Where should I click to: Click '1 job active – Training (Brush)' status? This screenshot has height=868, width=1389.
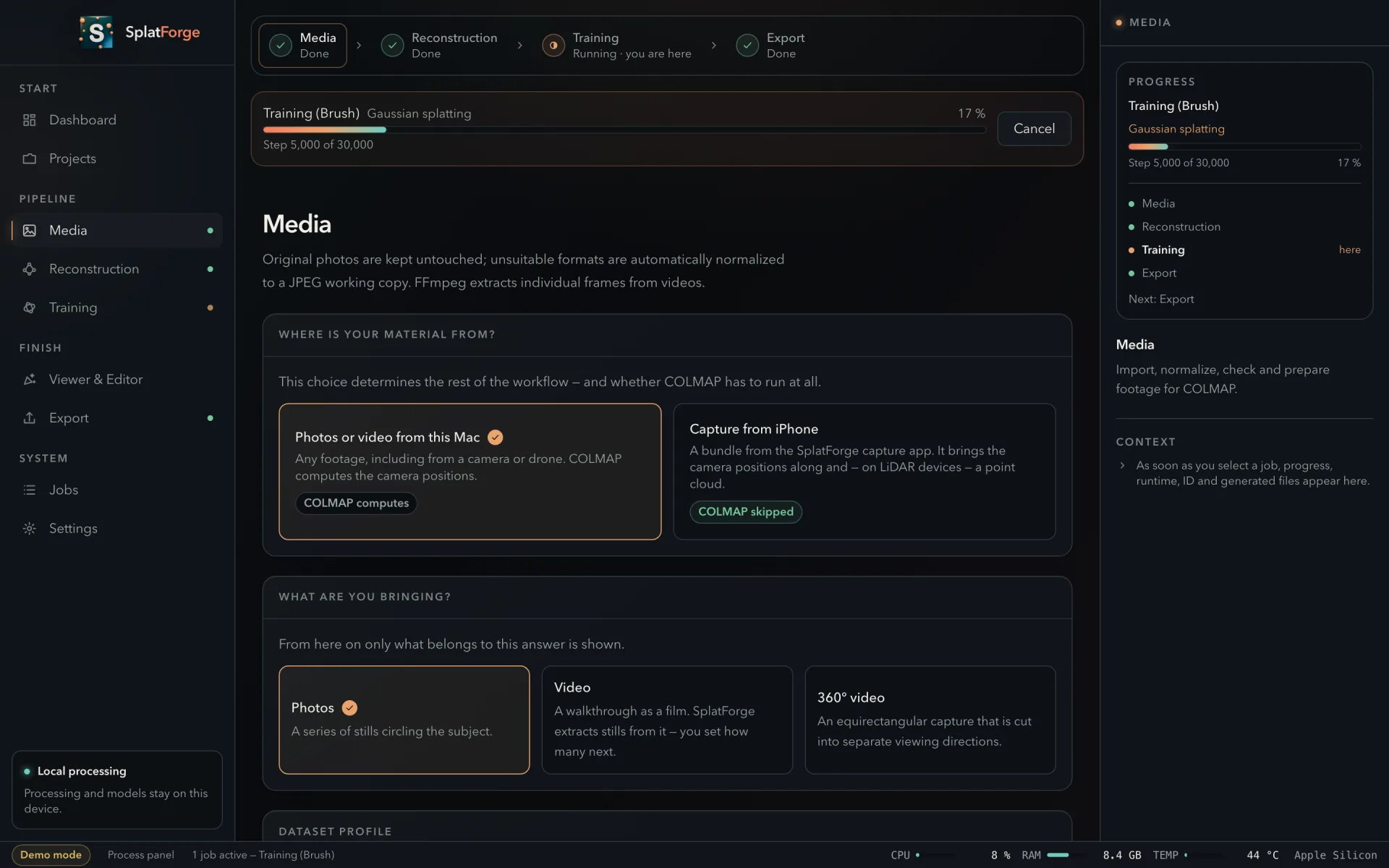pyautogui.click(x=263, y=855)
